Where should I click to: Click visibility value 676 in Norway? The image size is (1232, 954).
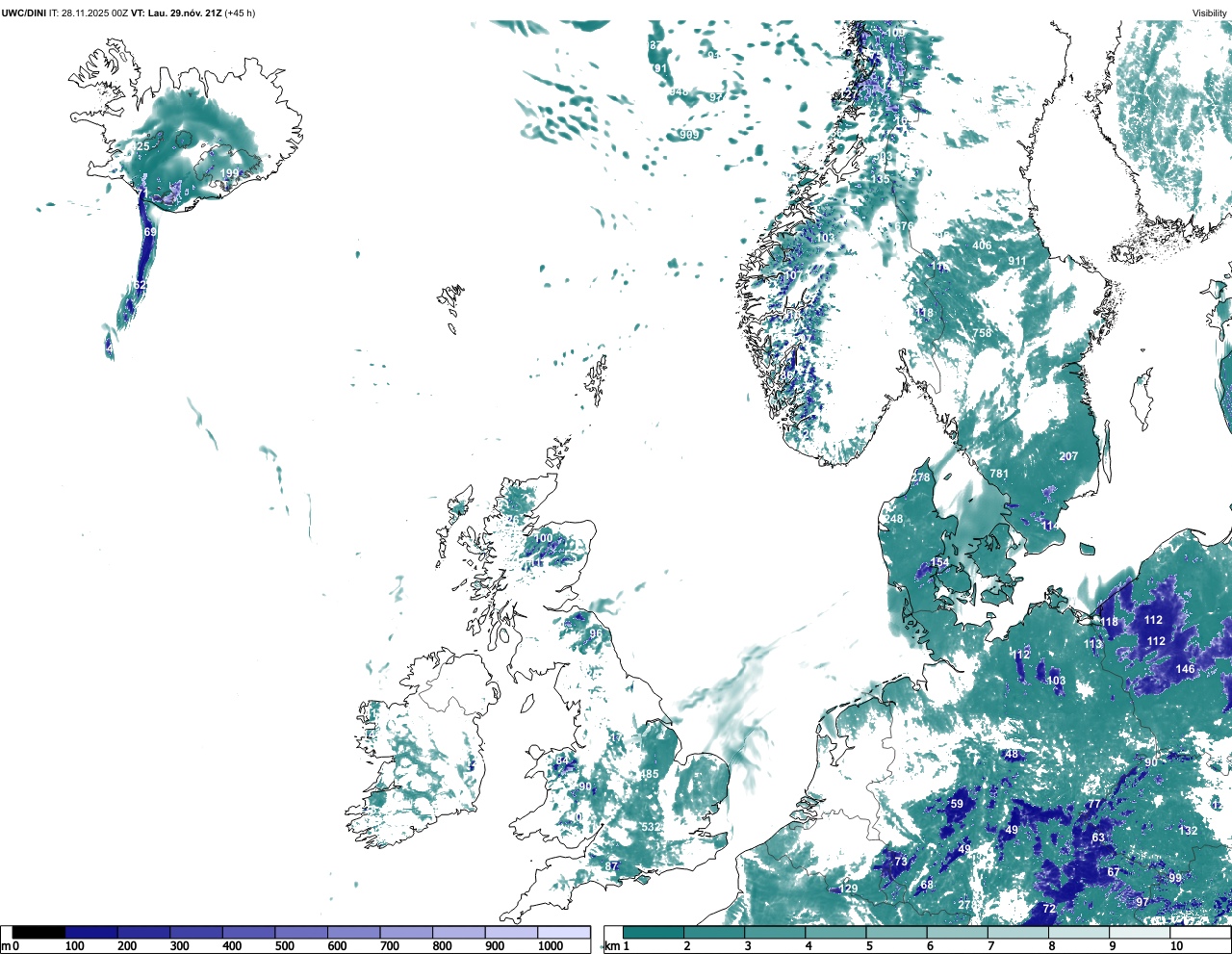point(905,227)
